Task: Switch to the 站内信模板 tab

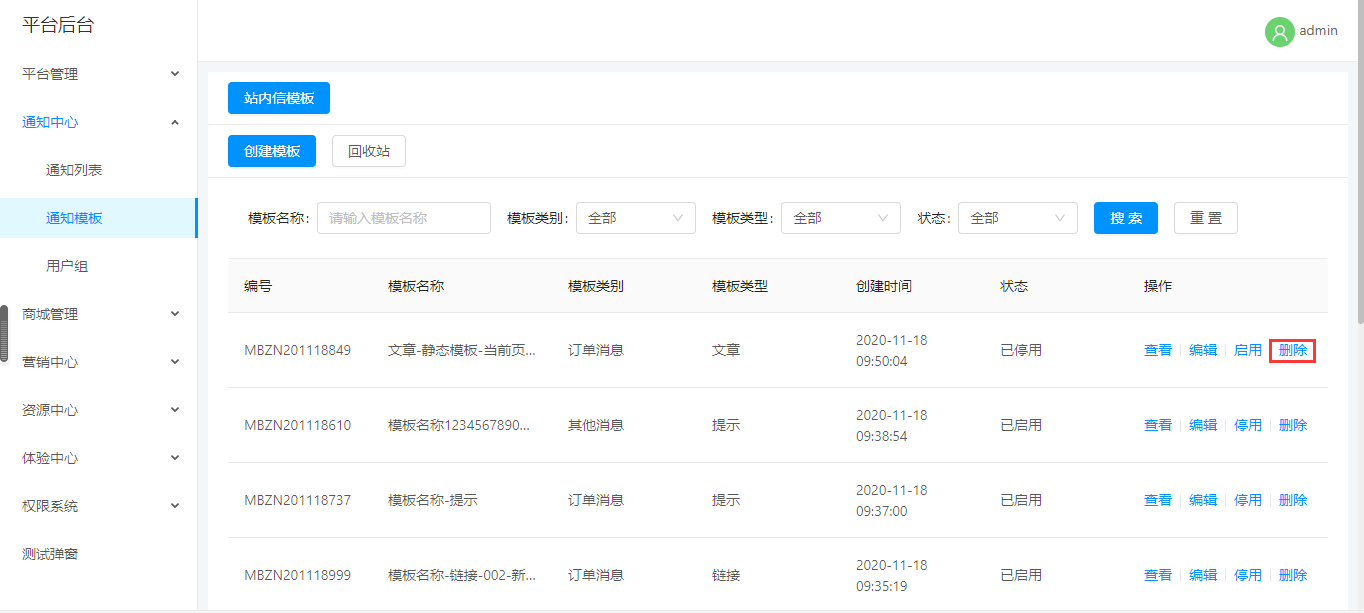Action: 279,98
